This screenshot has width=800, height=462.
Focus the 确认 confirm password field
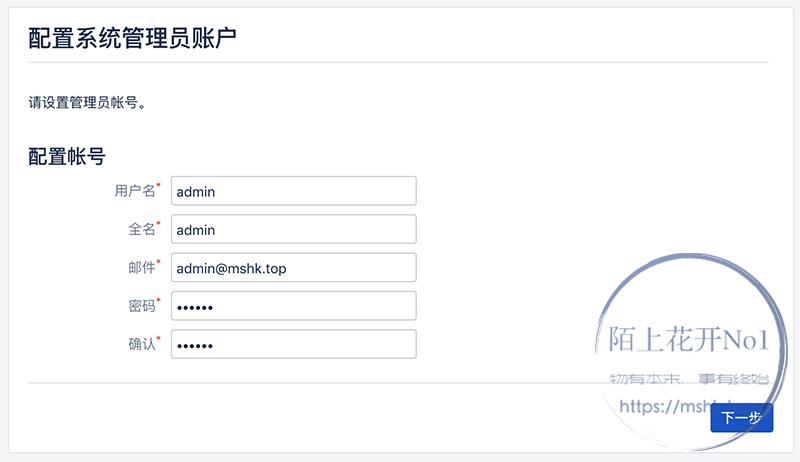293,344
